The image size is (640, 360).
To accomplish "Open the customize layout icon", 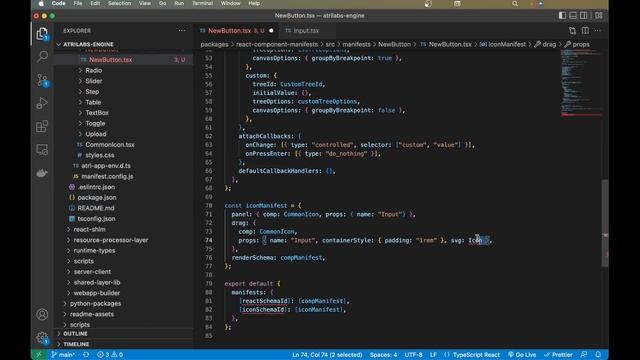I will pos(599,16).
